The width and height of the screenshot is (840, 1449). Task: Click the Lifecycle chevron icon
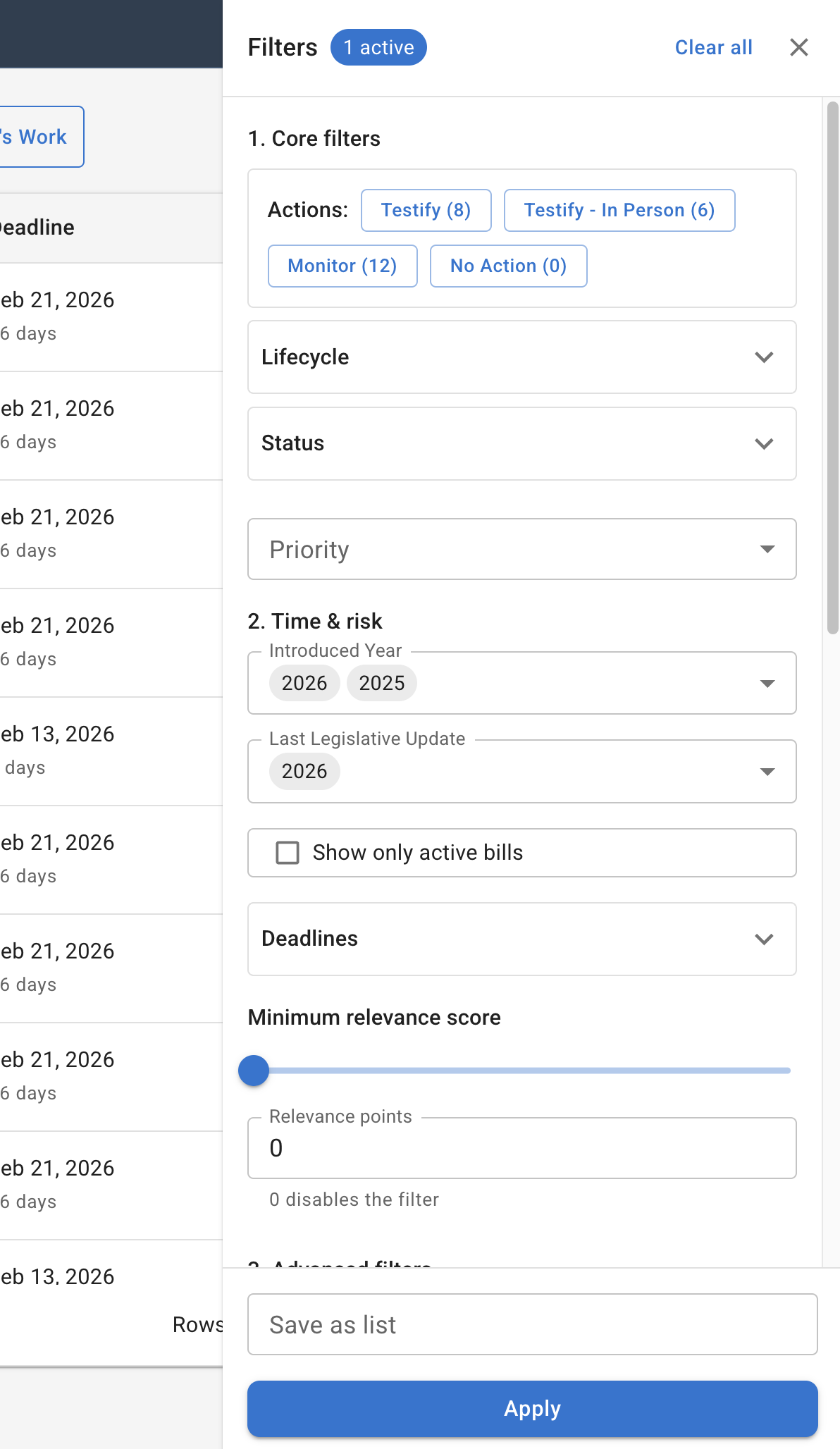[x=764, y=357]
